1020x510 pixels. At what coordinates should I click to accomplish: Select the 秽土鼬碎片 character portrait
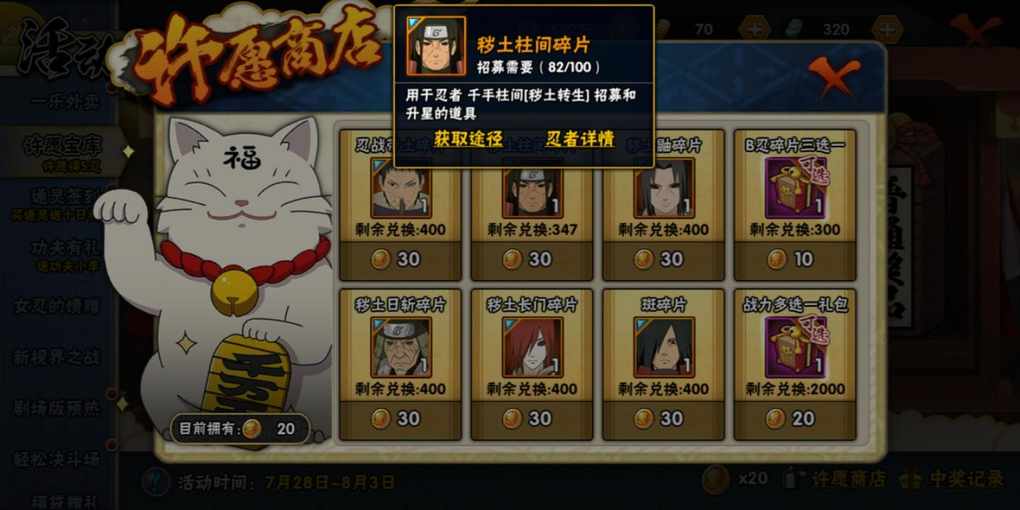pyautogui.click(x=664, y=188)
